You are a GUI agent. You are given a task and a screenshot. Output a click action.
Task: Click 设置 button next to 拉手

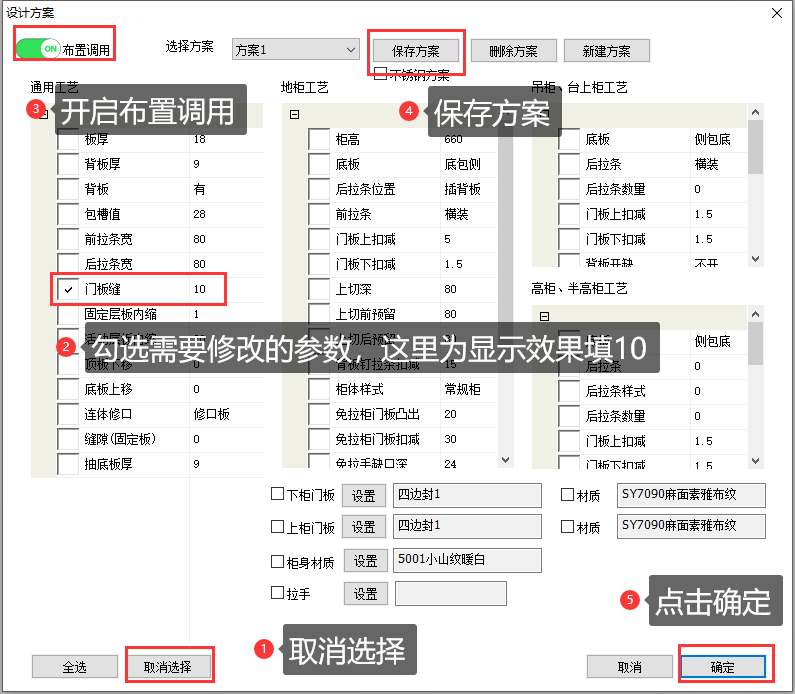(x=365, y=594)
